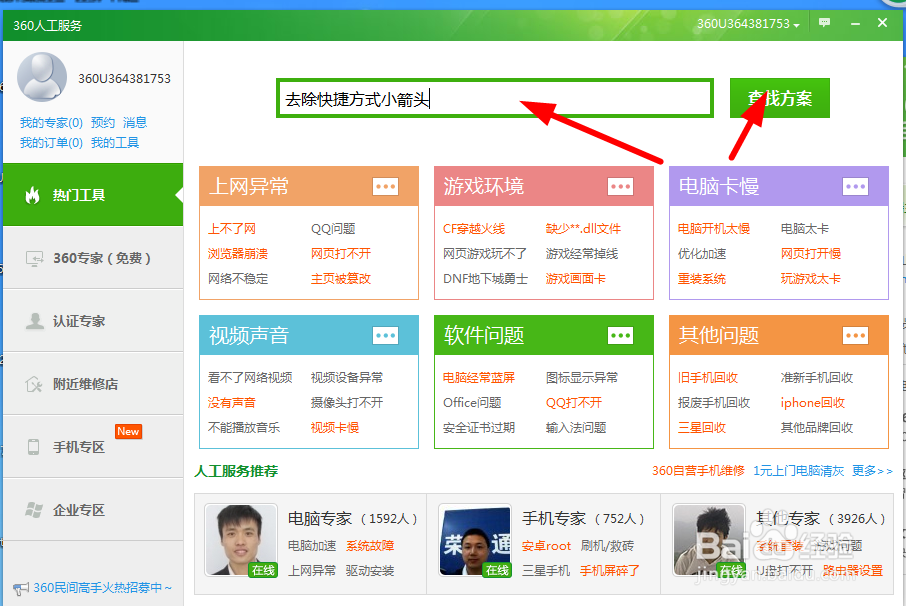Image resolution: width=906 pixels, height=606 pixels.
Task: Open the 重装系统 link
Action: pos(702,278)
